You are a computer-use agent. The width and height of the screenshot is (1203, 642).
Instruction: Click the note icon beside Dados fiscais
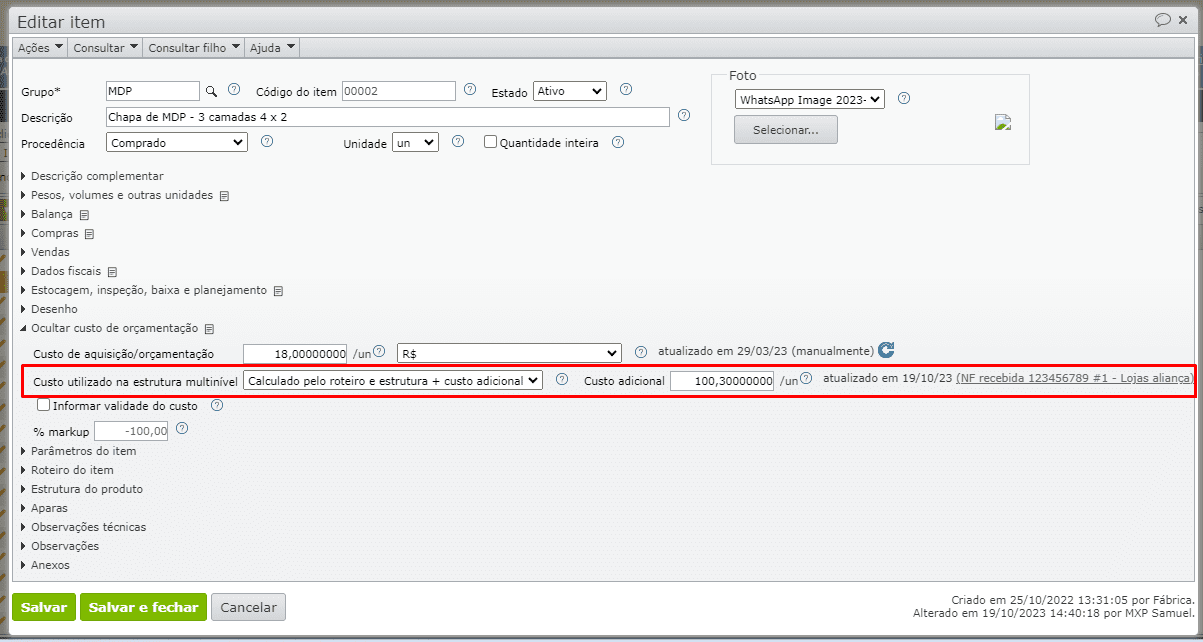[112, 272]
